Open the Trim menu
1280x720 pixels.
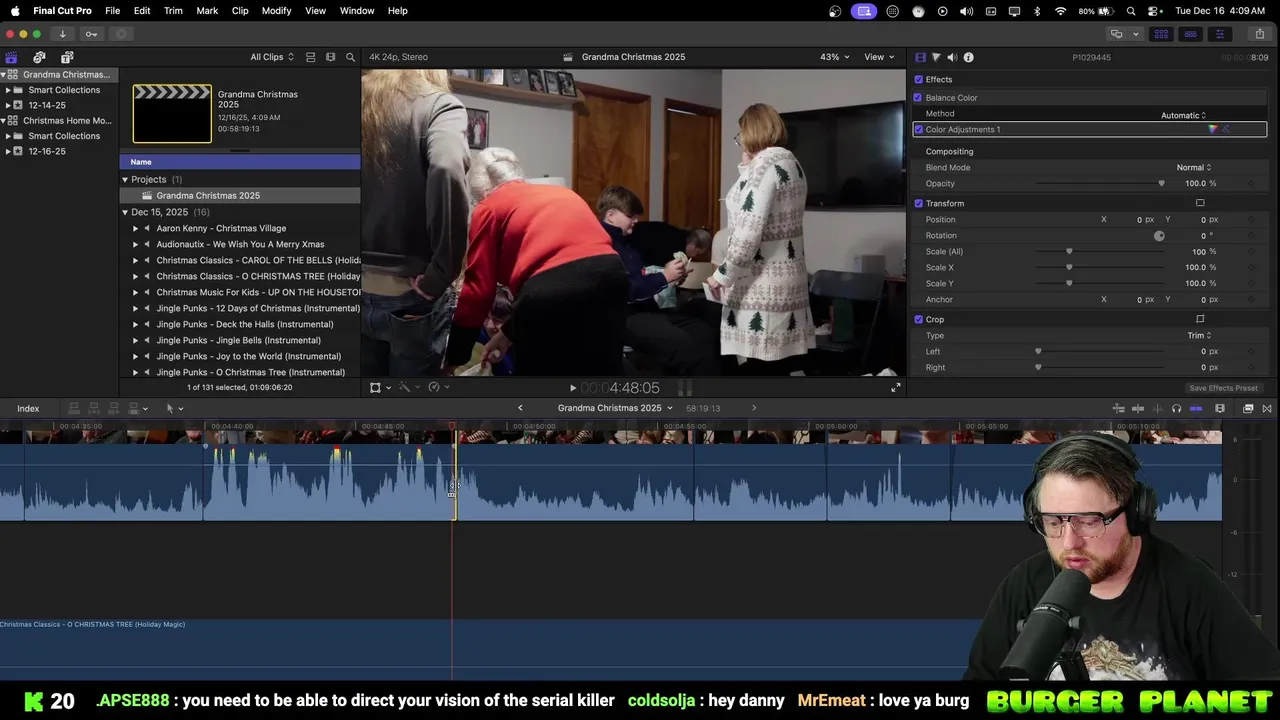point(173,11)
